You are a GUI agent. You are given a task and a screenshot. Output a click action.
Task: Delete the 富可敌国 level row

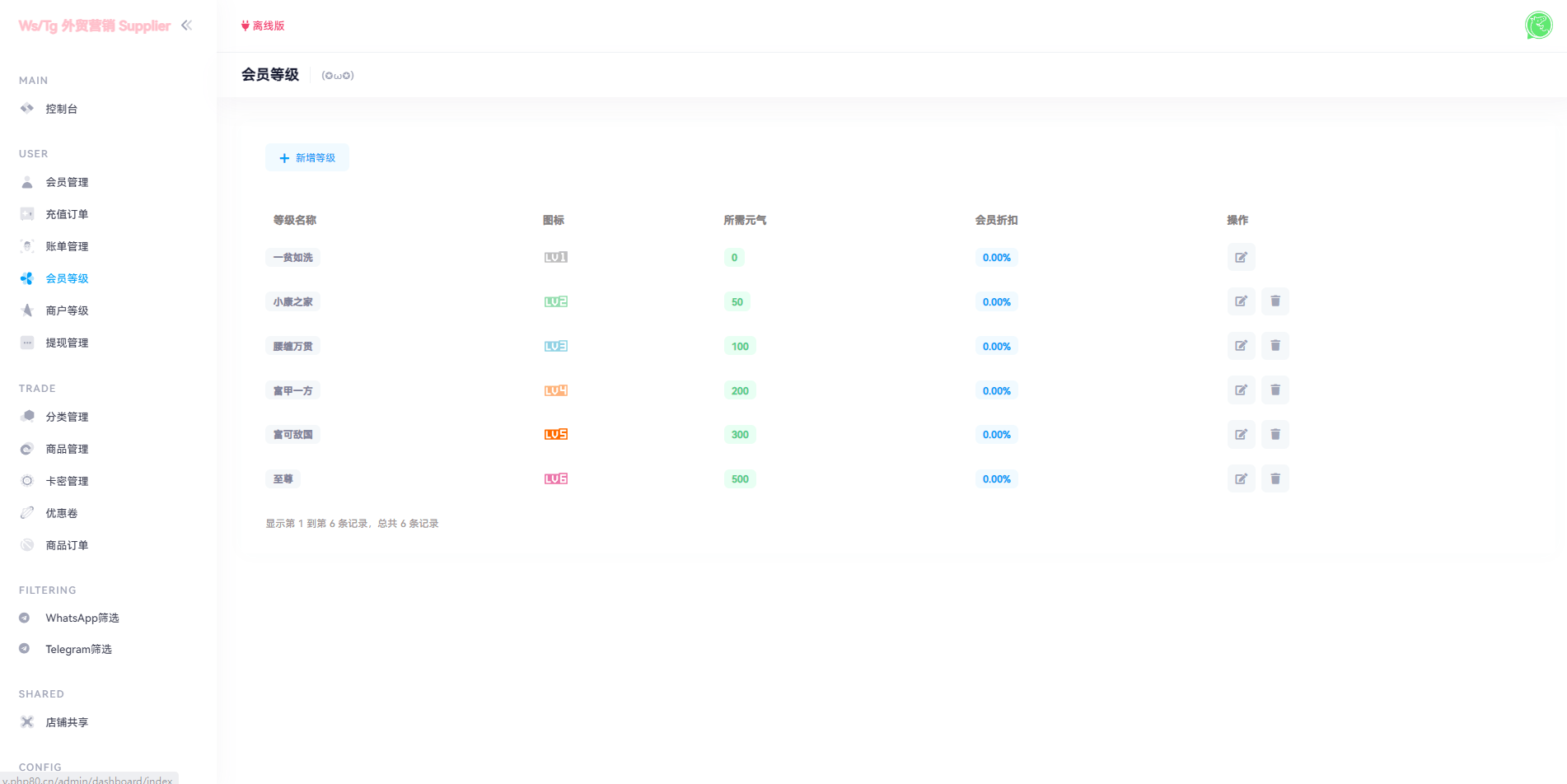click(1275, 434)
